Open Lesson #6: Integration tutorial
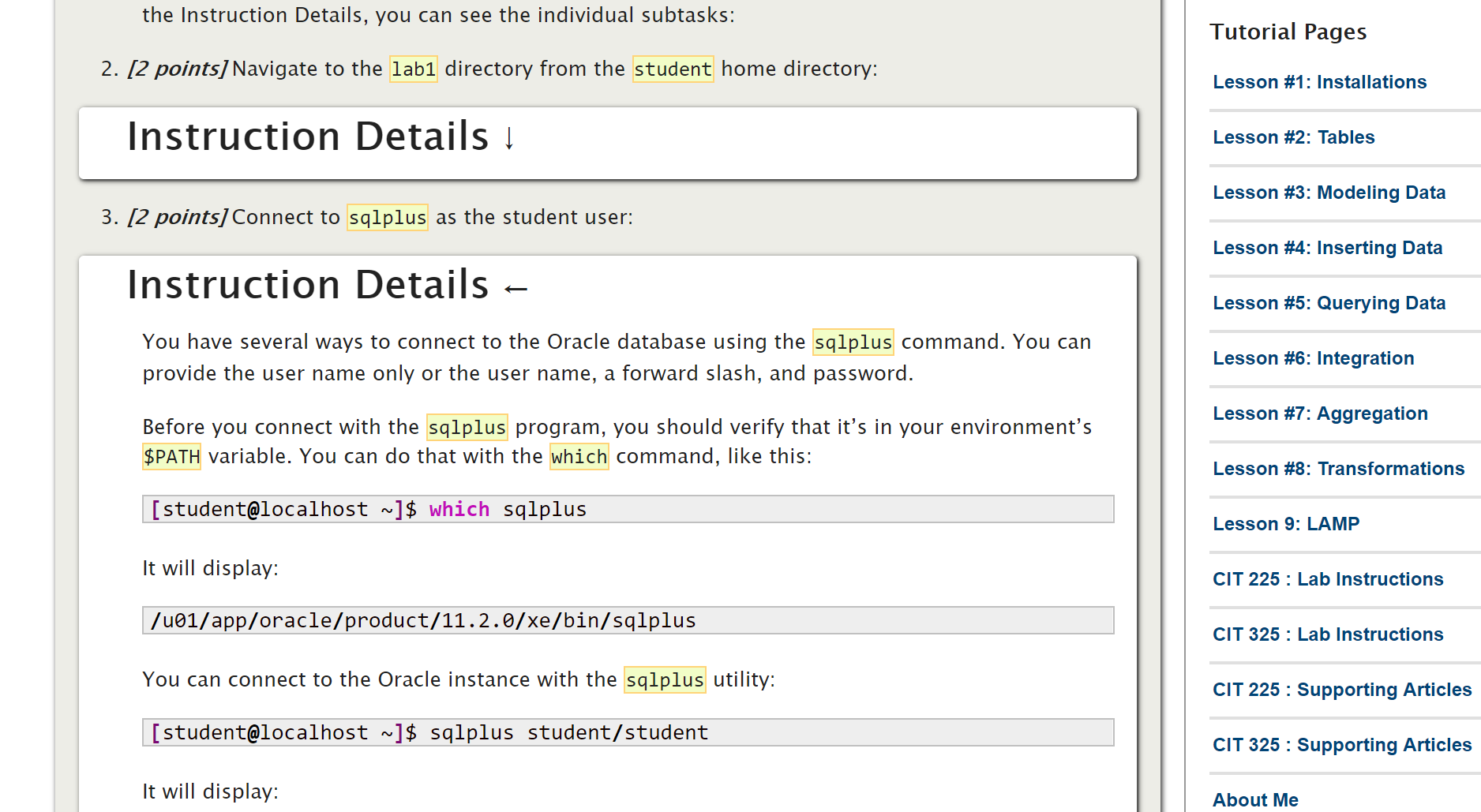The width and height of the screenshot is (1481, 812). [x=1313, y=357]
